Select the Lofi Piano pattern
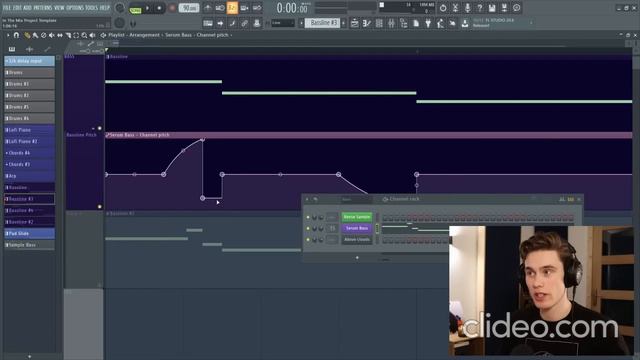The width and height of the screenshot is (640, 360). point(29,130)
